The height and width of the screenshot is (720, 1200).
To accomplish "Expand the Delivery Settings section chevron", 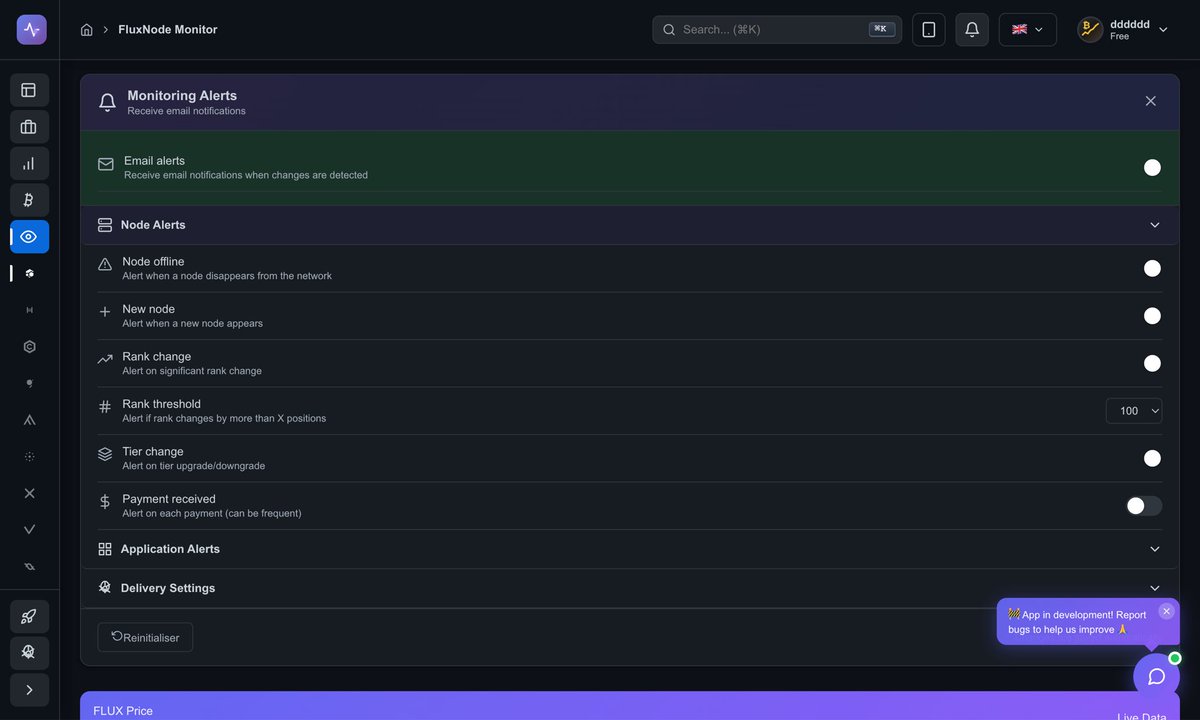I will [x=1155, y=588].
